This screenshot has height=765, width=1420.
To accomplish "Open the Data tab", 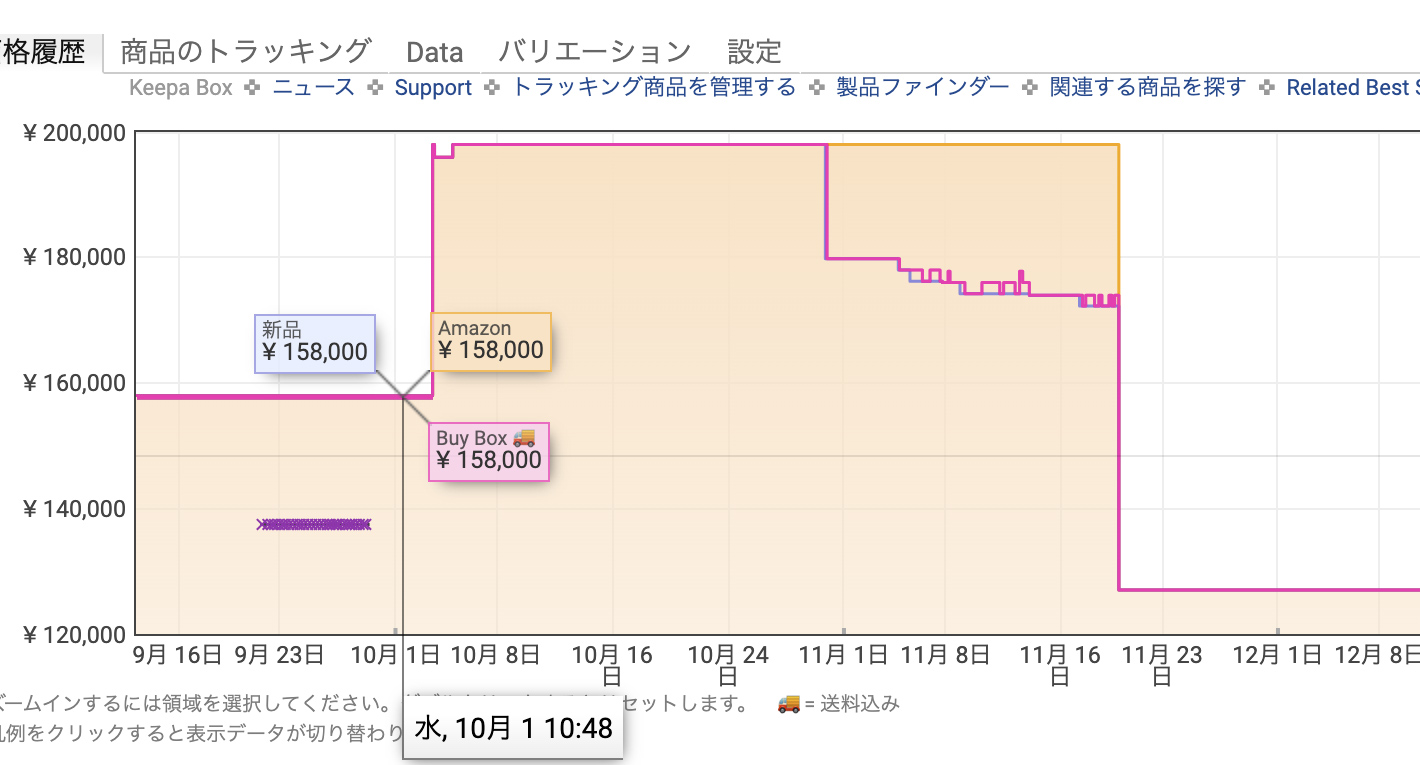I will pyautogui.click(x=435, y=52).
